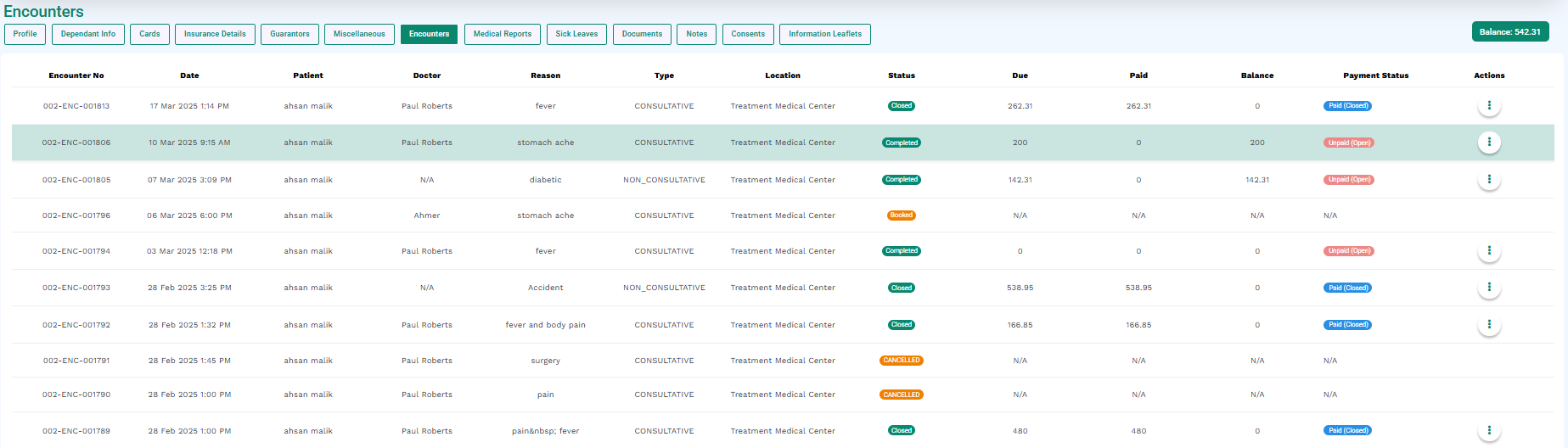
Task: Click Booked status badge of 002-ENC-001796
Action: pos(902,216)
